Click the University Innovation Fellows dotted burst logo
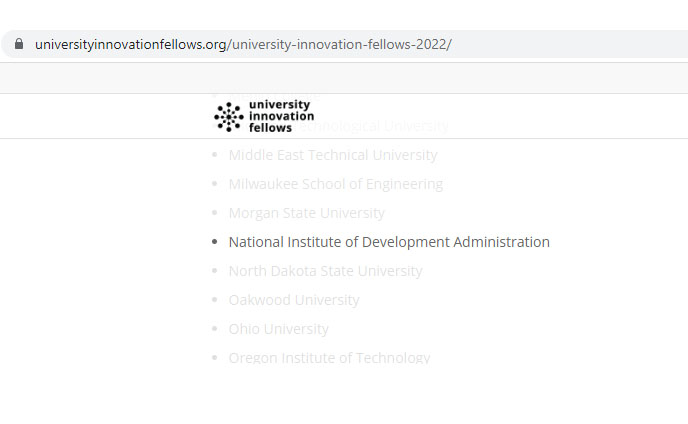The image size is (688, 424). pos(229,117)
